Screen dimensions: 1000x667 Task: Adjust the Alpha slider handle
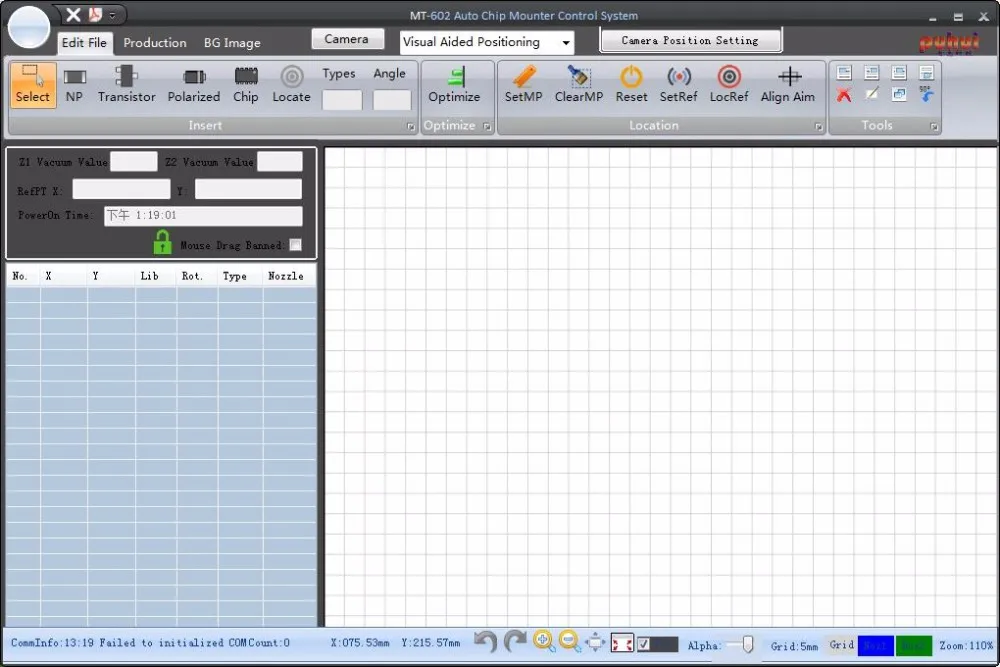pos(747,645)
